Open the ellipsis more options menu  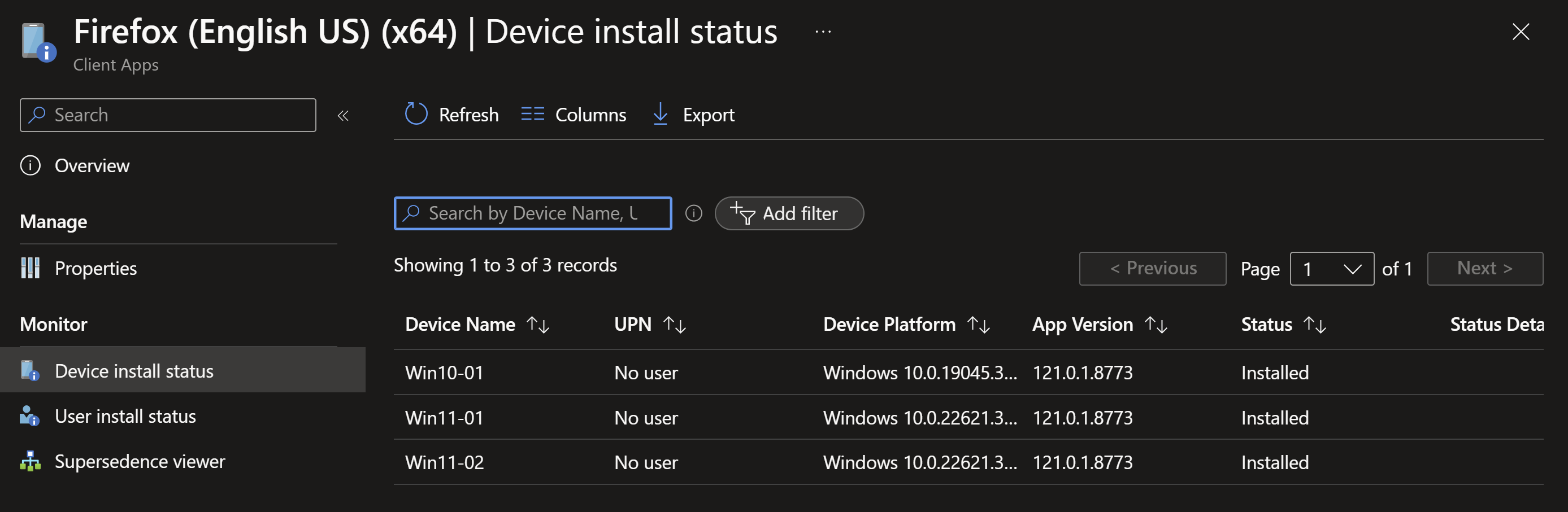pyautogui.click(x=823, y=32)
